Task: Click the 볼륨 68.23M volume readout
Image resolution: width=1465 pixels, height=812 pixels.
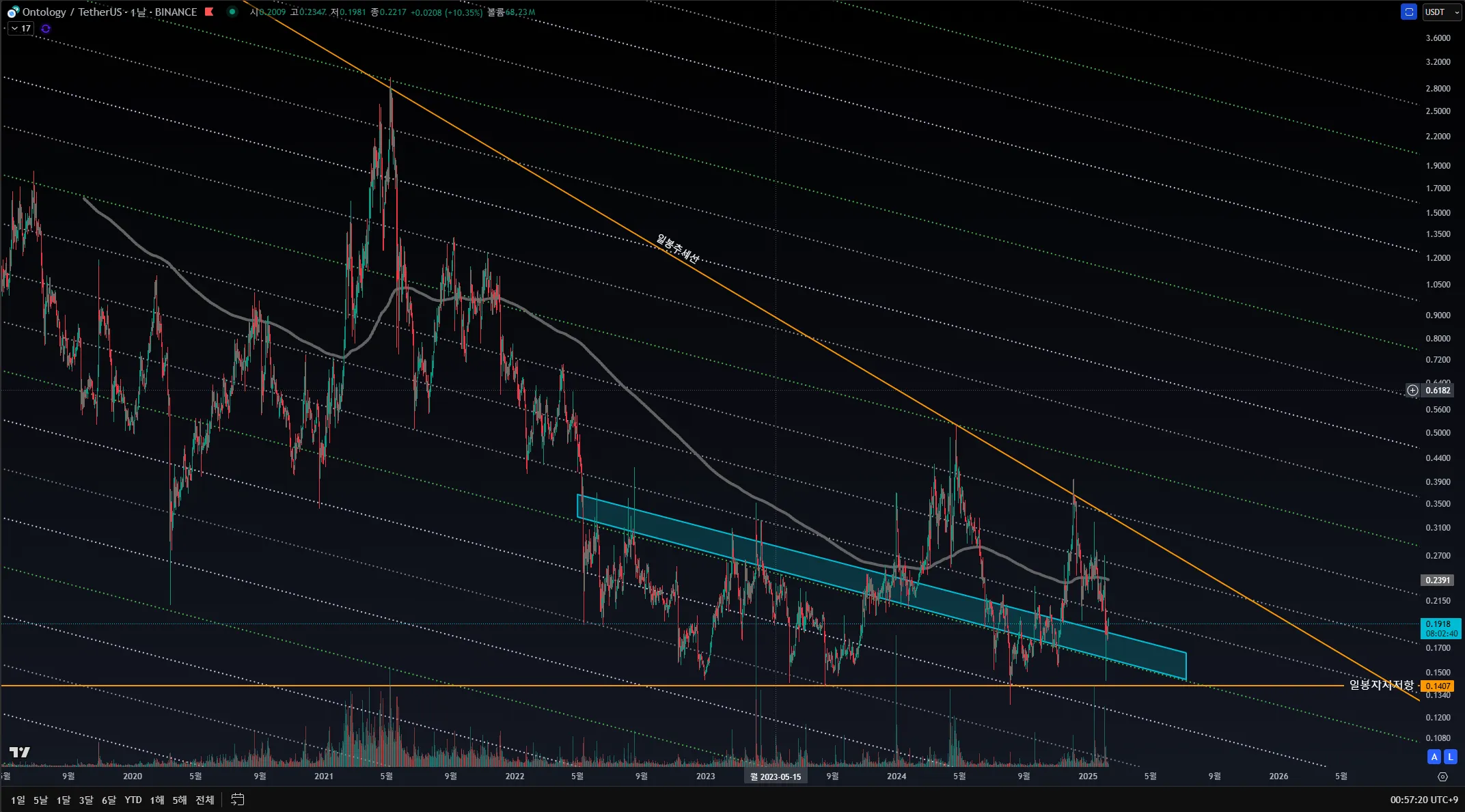Action: 511,12
